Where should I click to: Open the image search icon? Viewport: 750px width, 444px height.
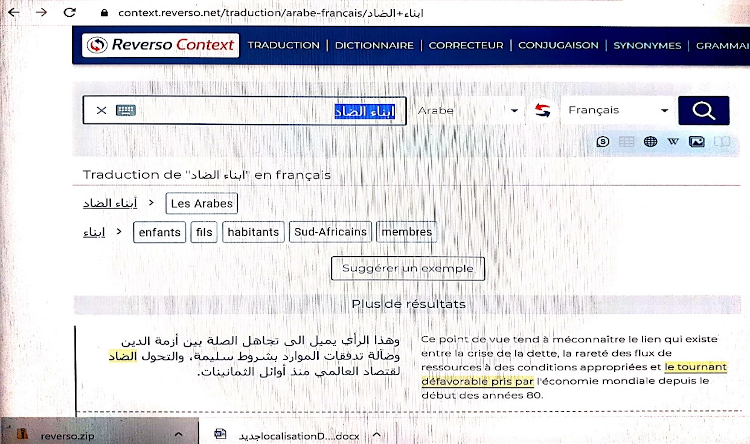(x=697, y=142)
